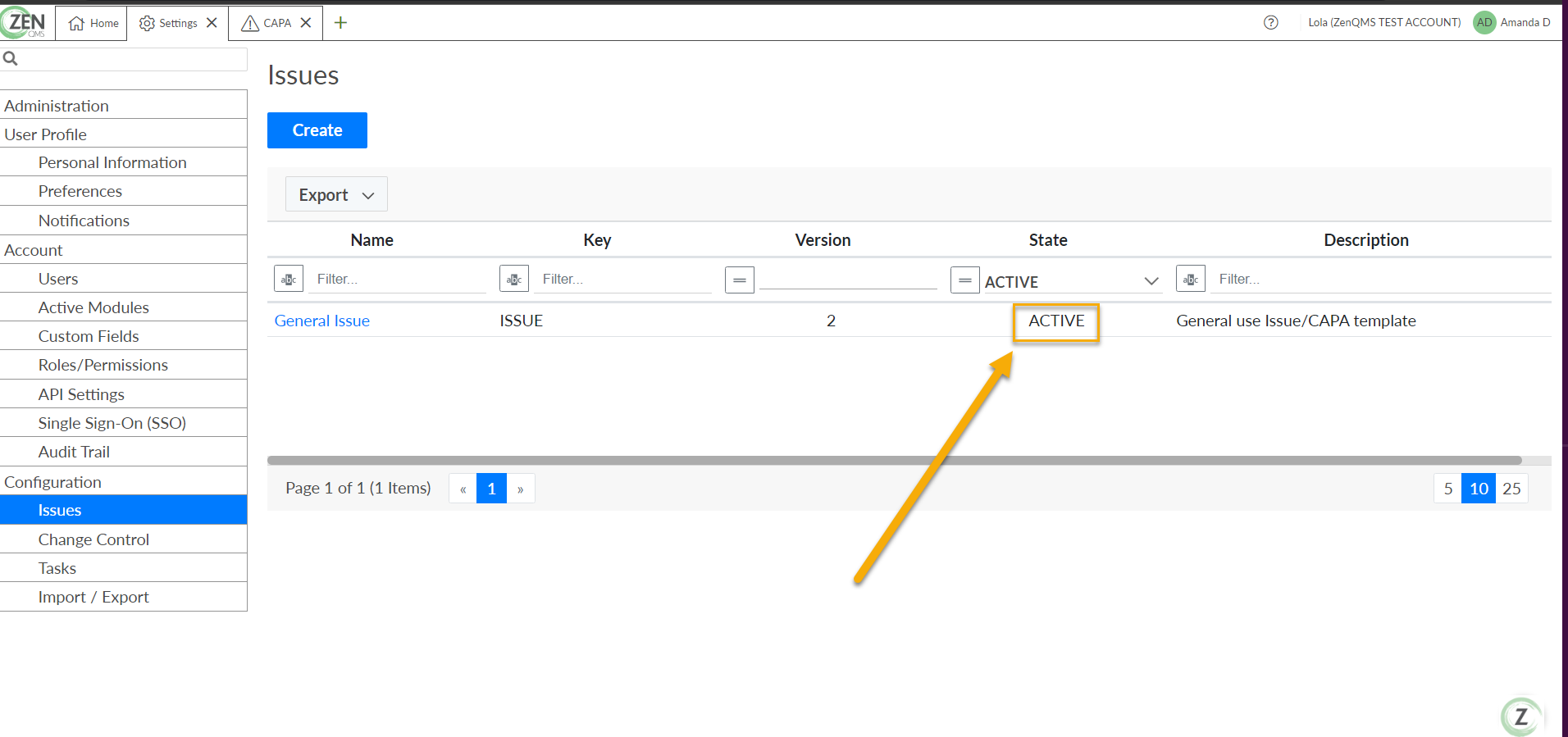This screenshot has width=1568, height=737.
Task: Switch to the CAPA tab
Action: pos(267,23)
